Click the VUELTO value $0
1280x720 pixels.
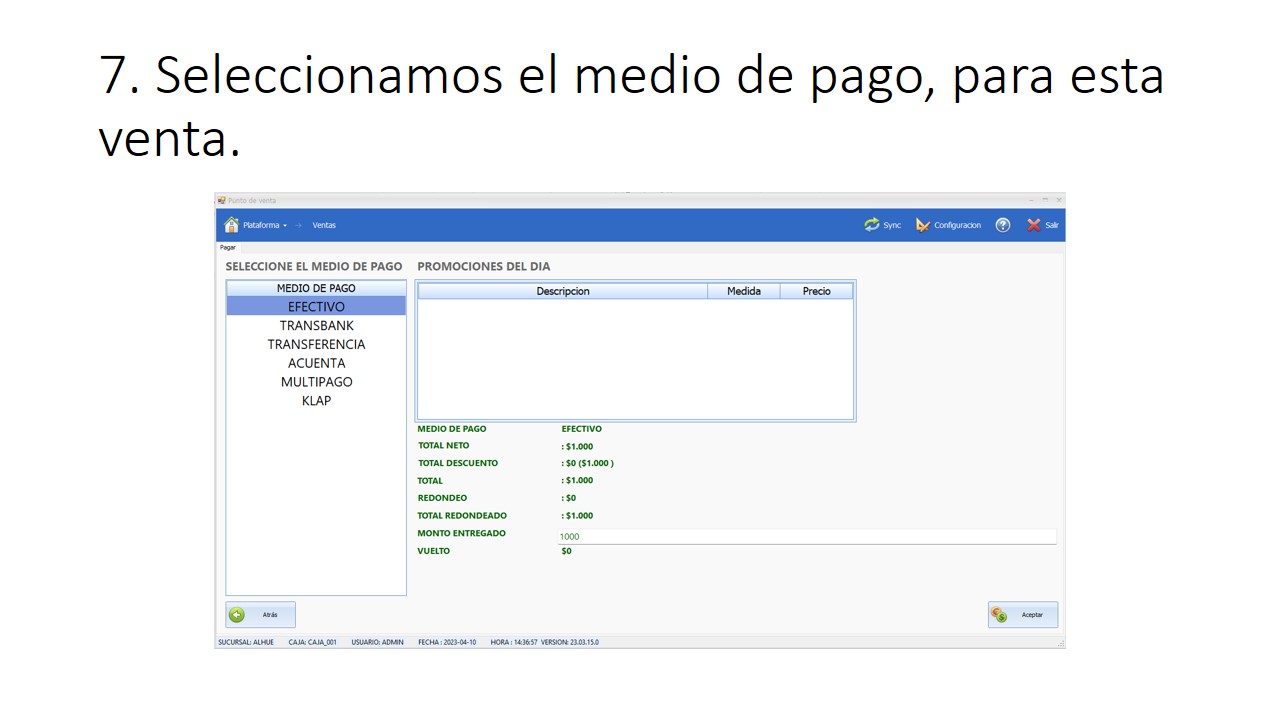566,551
